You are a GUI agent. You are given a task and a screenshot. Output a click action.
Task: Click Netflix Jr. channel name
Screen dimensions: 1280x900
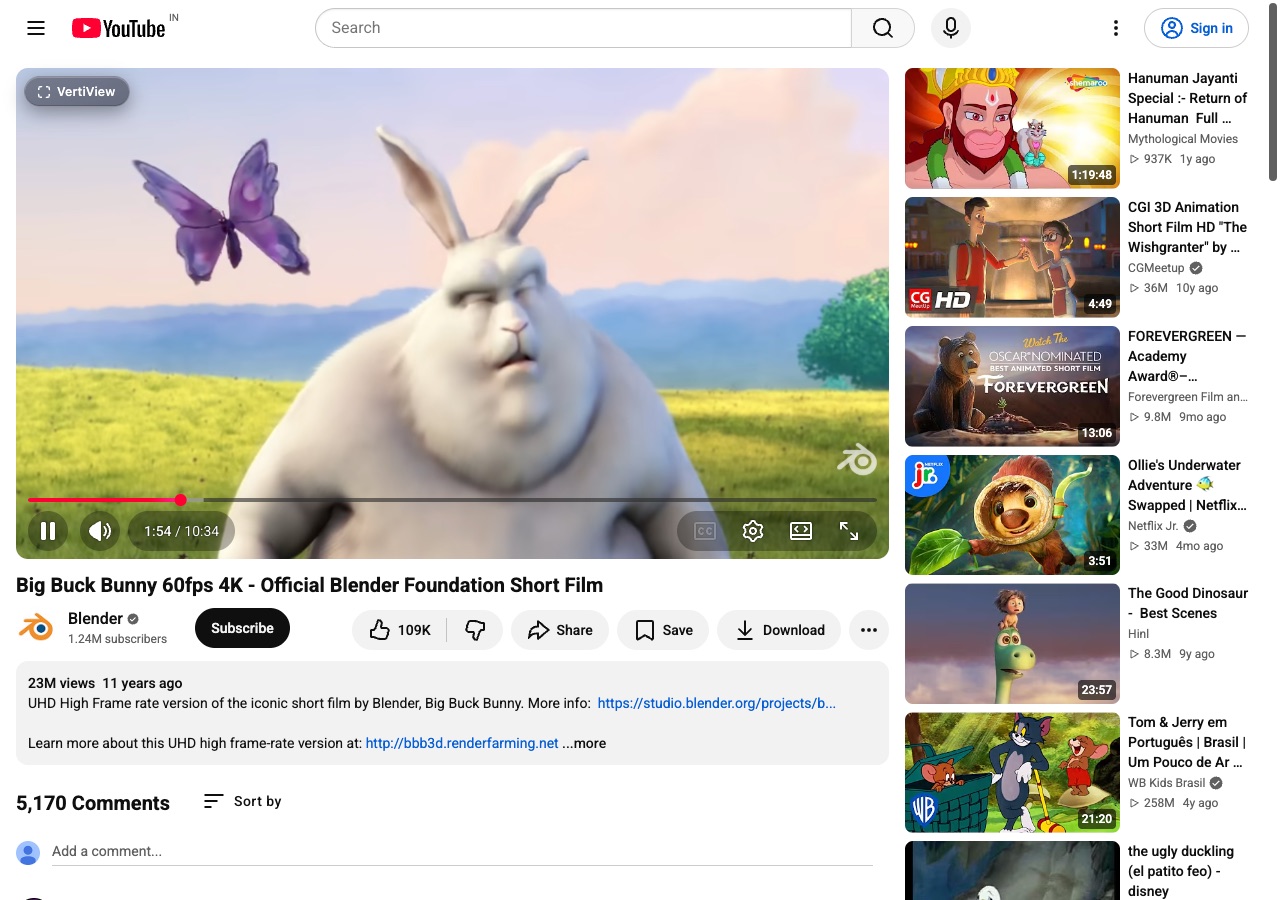pyautogui.click(x=1153, y=526)
